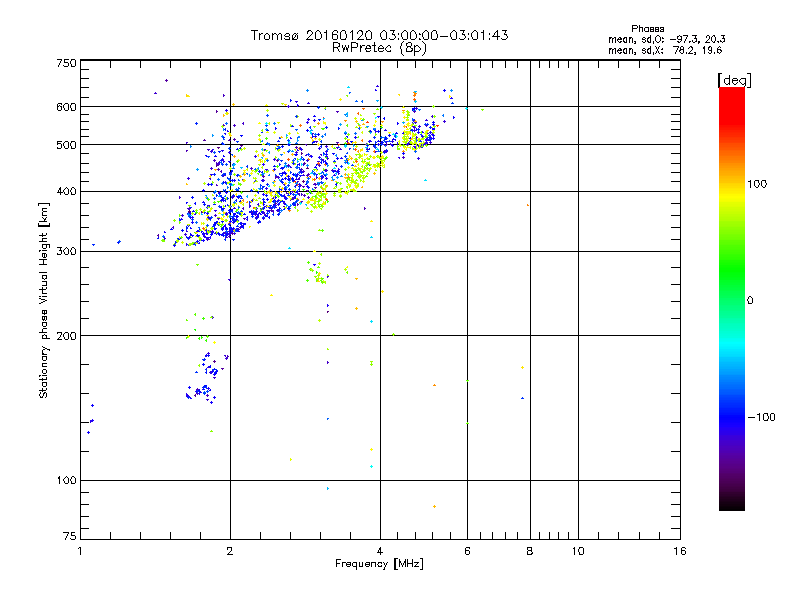This screenshot has height=600, width=800.
Task: Click the colorbar label '-100'
Action: point(761,417)
